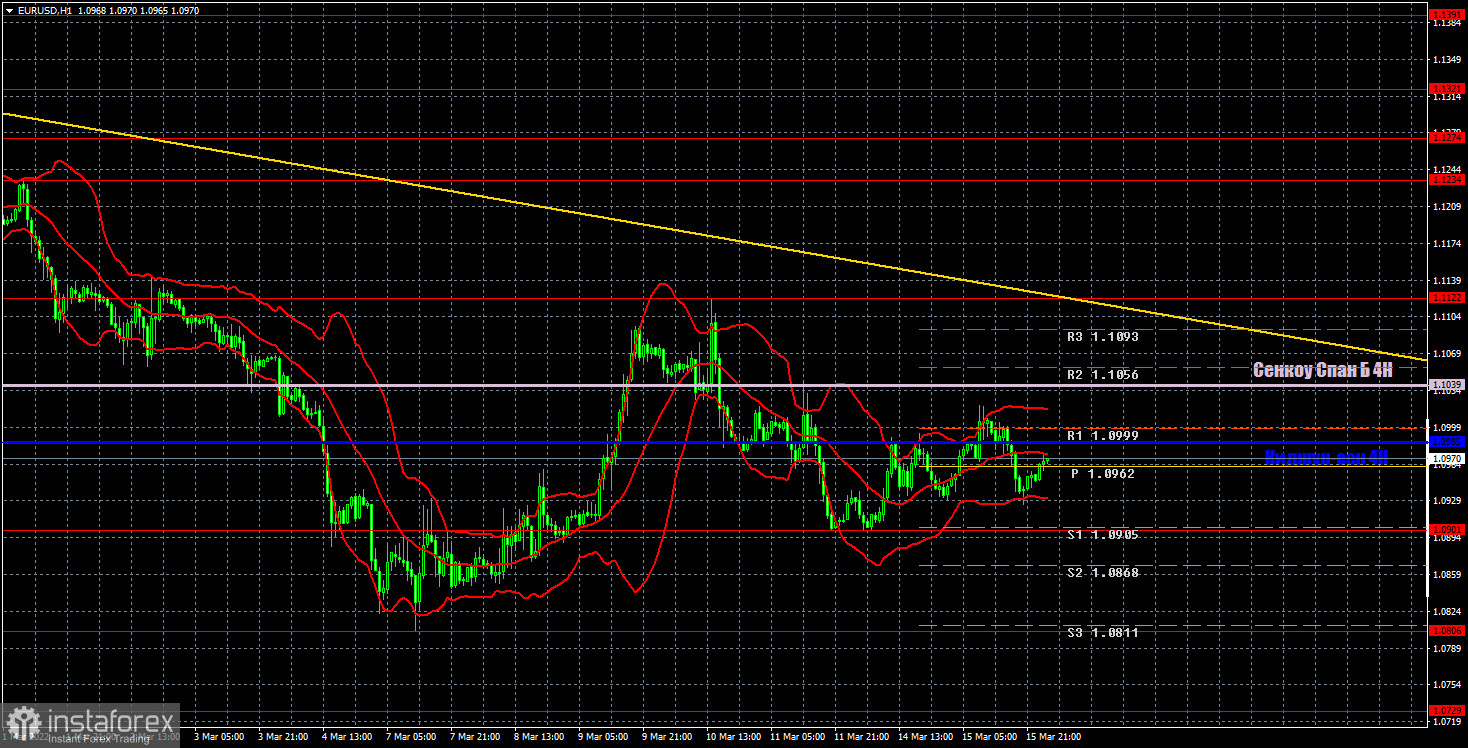Click the 1.0929 price axis value

[x=1448, y=500]
